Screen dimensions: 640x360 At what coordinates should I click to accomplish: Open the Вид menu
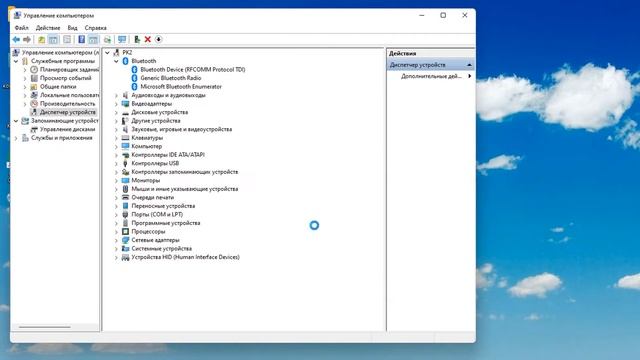pos(72,28)
